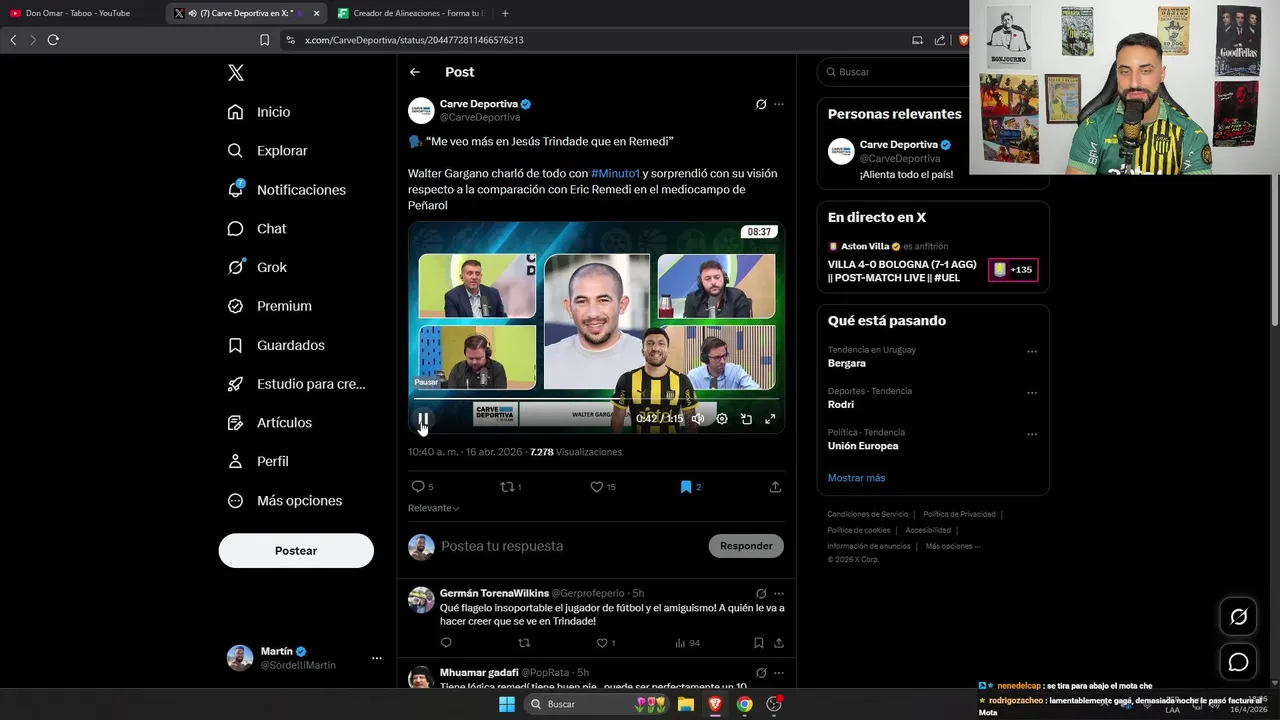Open a new browser tab

click(x=505, y=13)
